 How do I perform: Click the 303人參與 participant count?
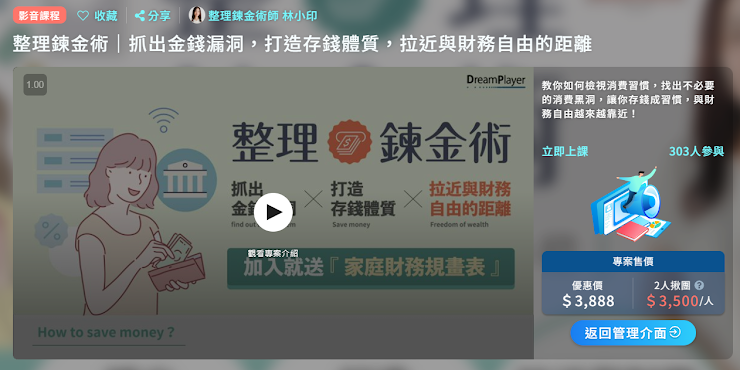point(696,151)
